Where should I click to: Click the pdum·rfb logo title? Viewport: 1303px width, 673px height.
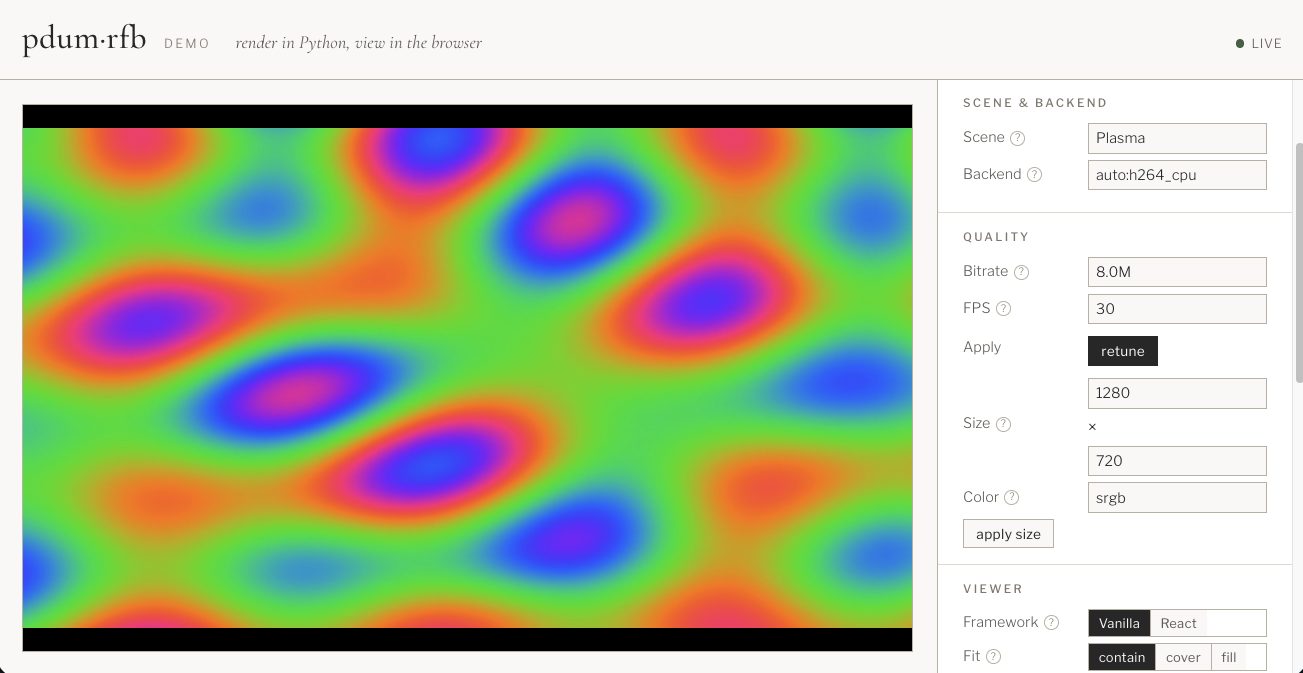tap(84, 41)
